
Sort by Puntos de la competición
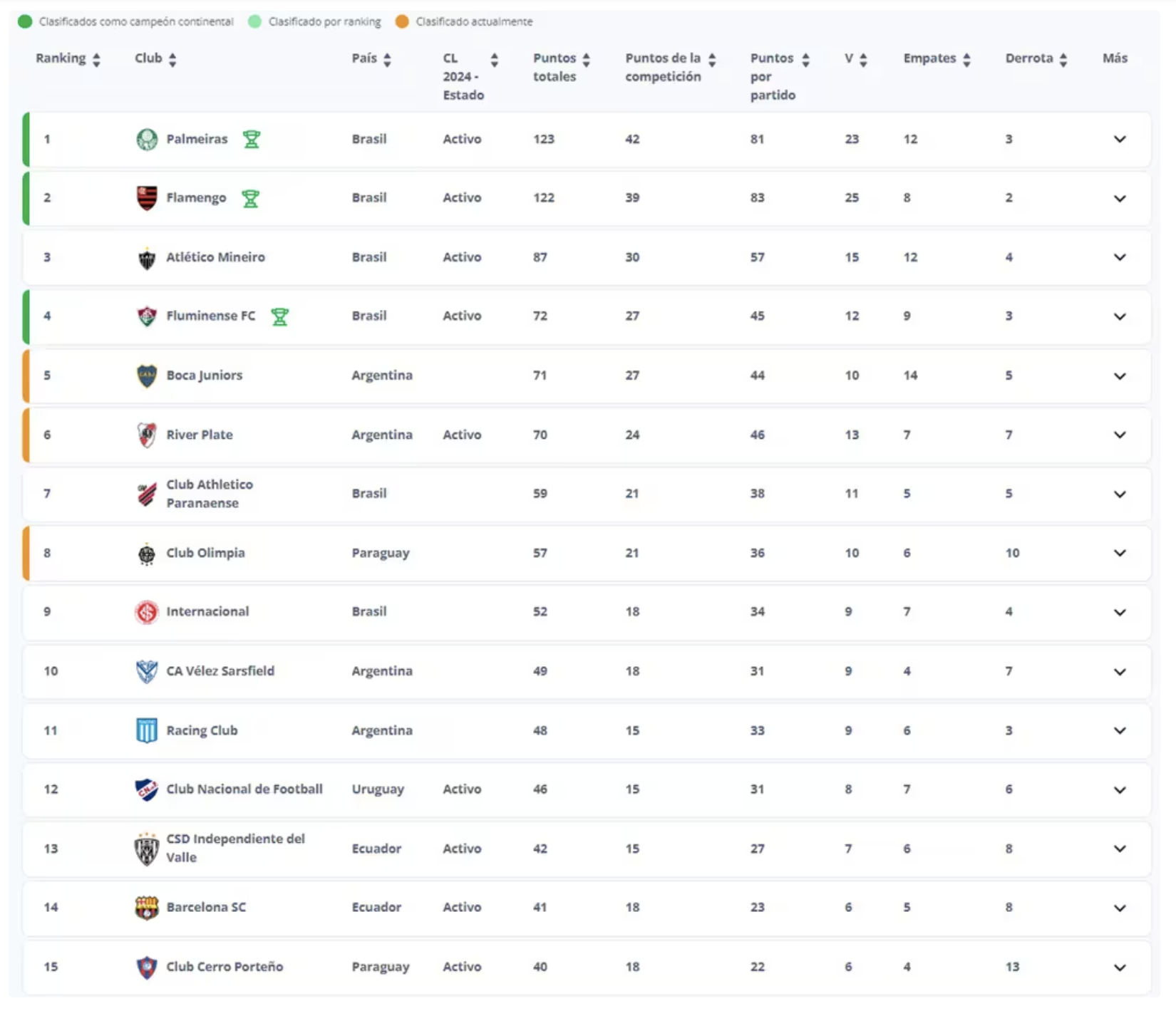click(x=711, y=59)
